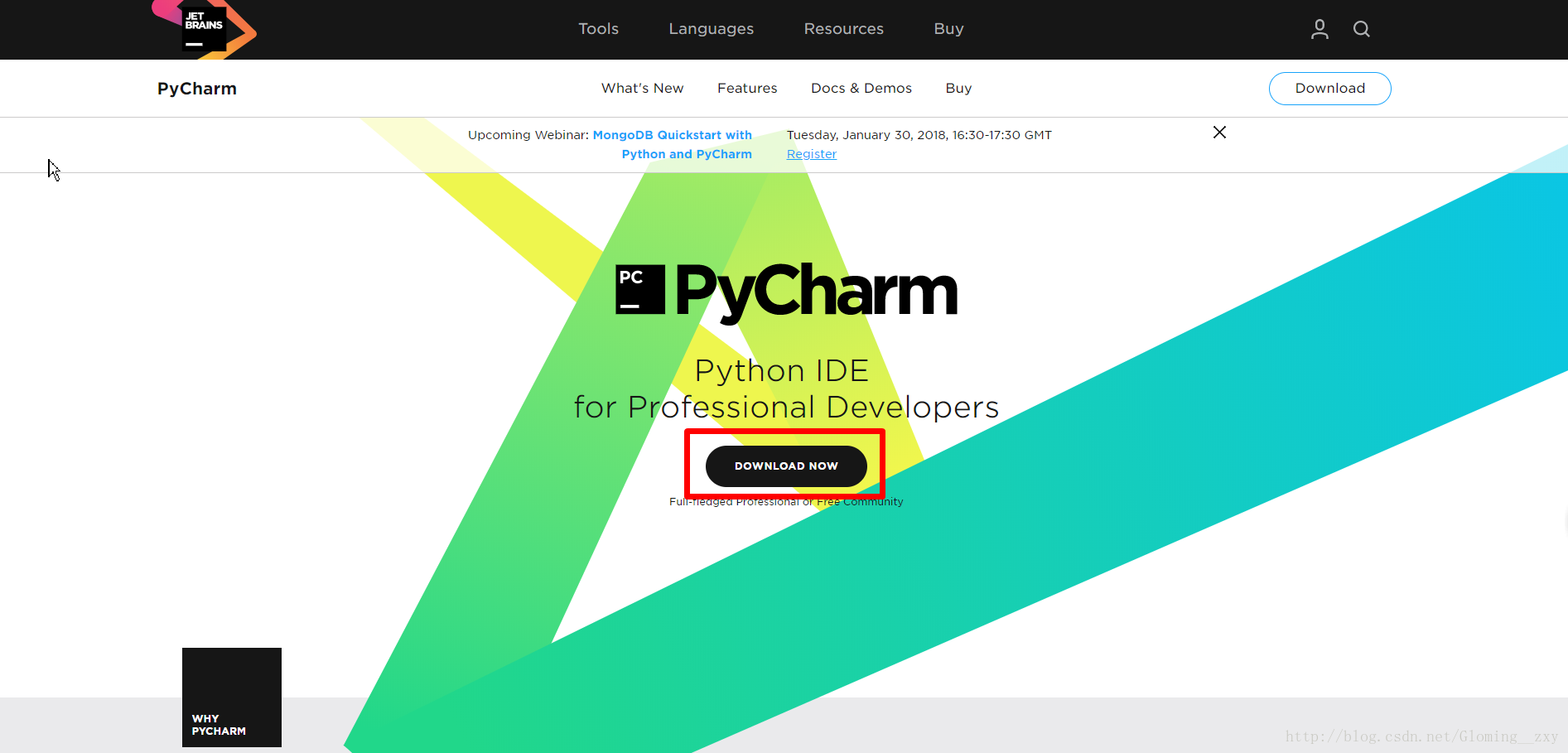Open the Register webinar link
This screenshot has width=1568, height=753.
click(811, 154)
